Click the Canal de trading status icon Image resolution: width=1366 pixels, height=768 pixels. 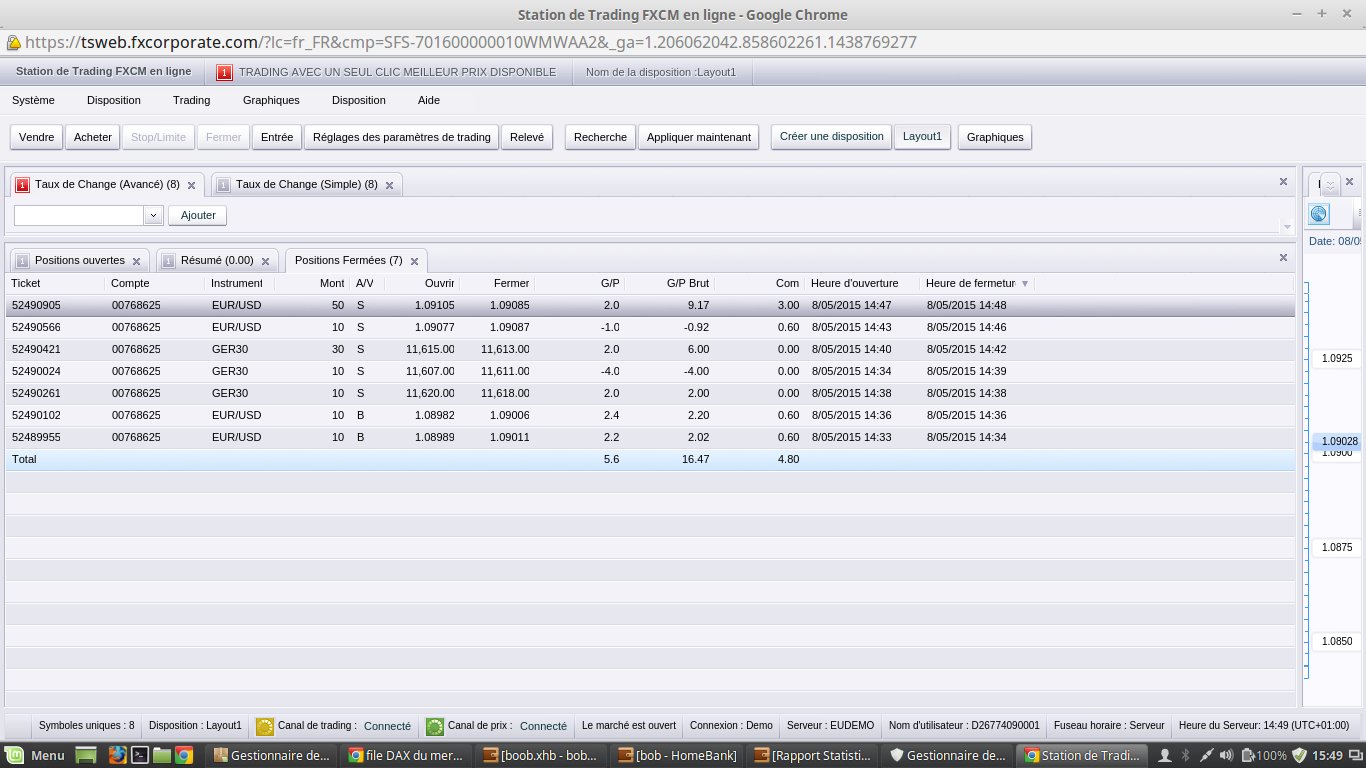(x=265, y=726)
